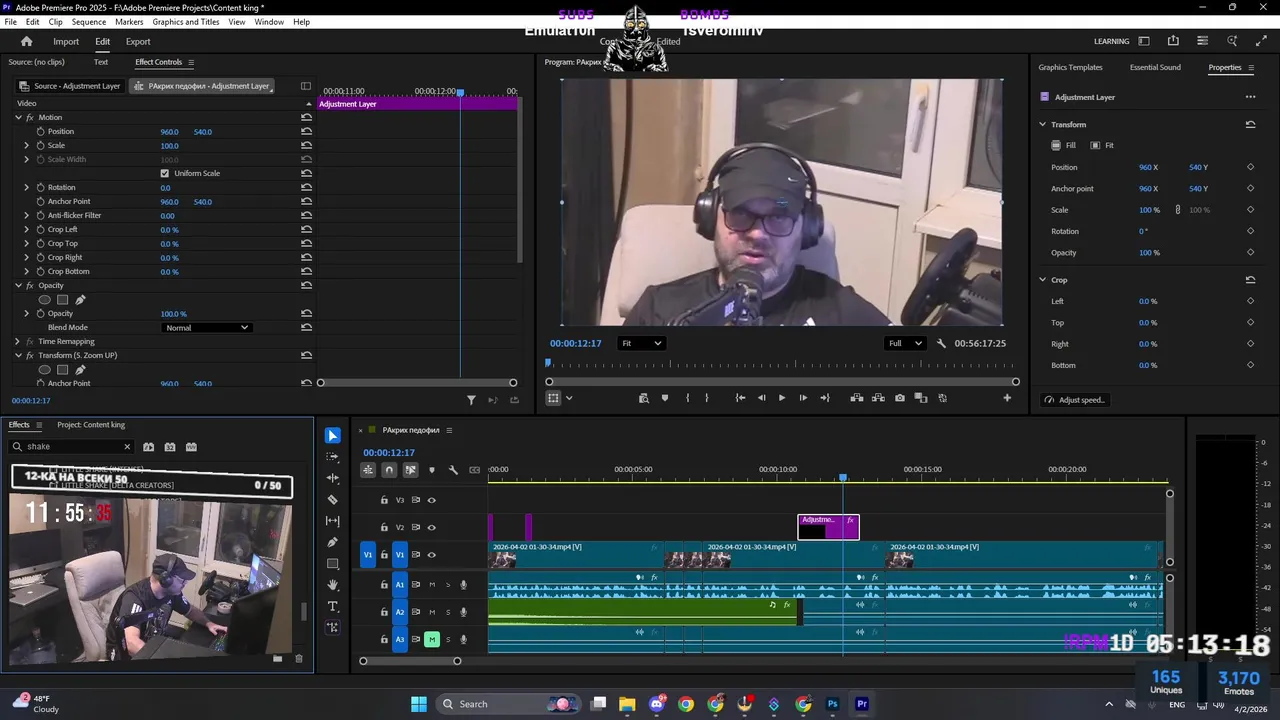Mute audio track A1
The height and width of the screenshot is (720, 1280).
point(432,585)
